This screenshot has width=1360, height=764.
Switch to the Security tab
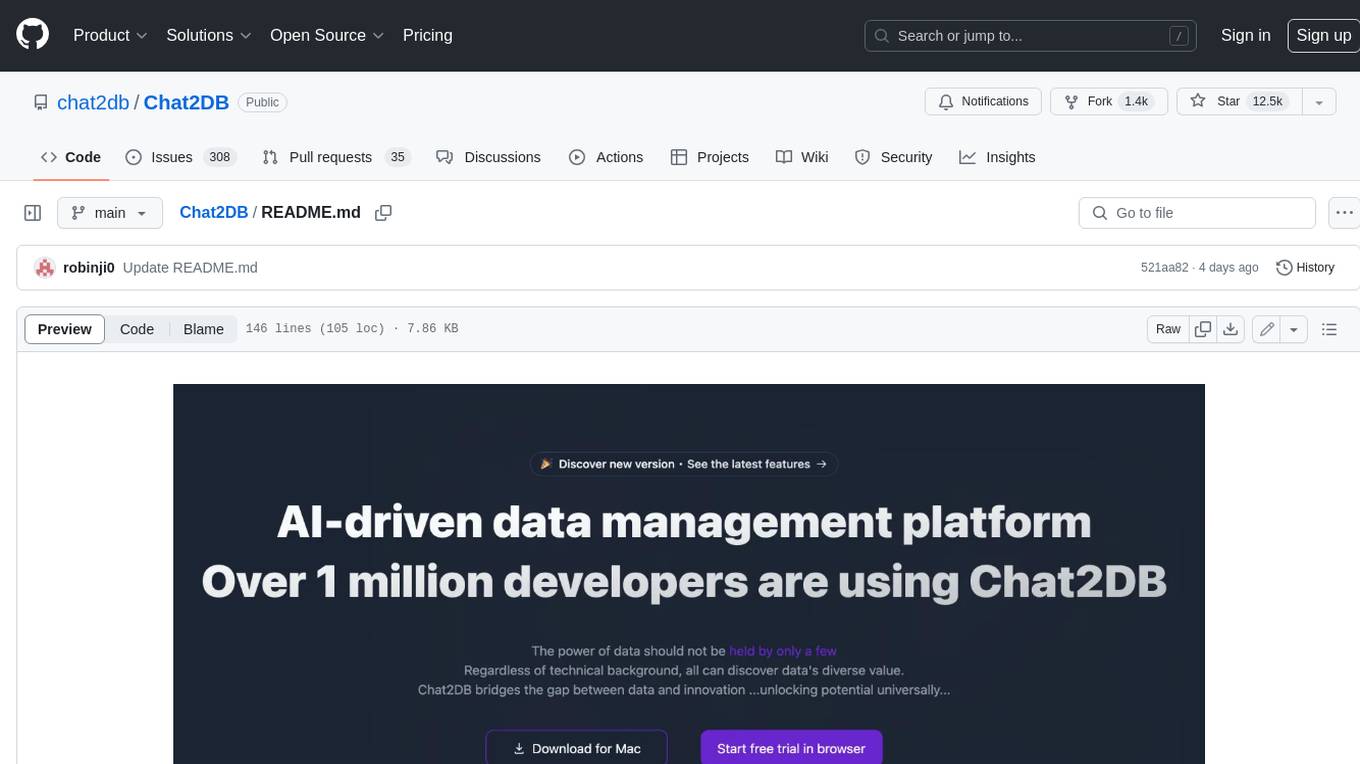click(x=894, y=157)
